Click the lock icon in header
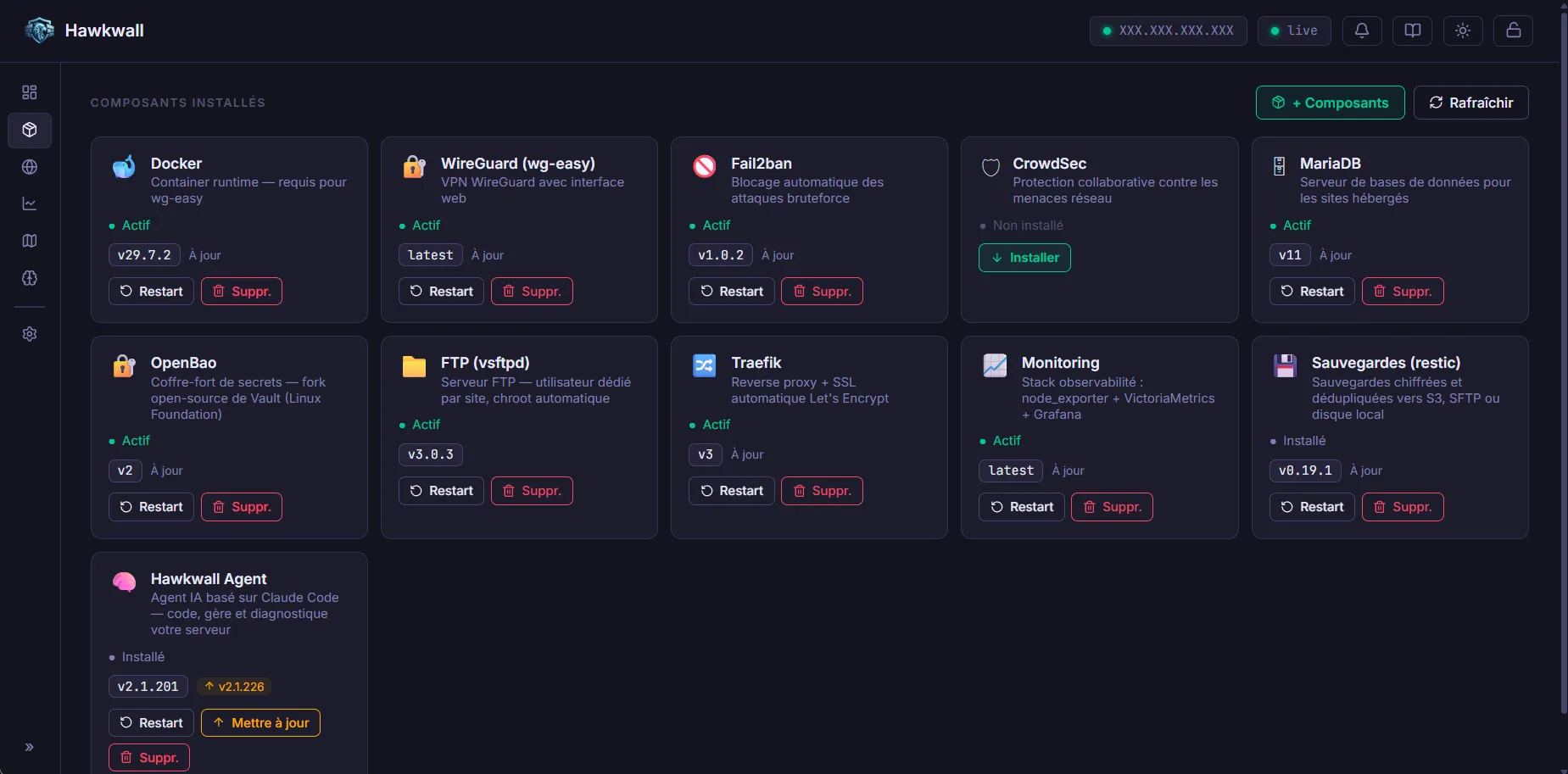This screenshot has height=774, width=1568. click(x=1514, y=31)
